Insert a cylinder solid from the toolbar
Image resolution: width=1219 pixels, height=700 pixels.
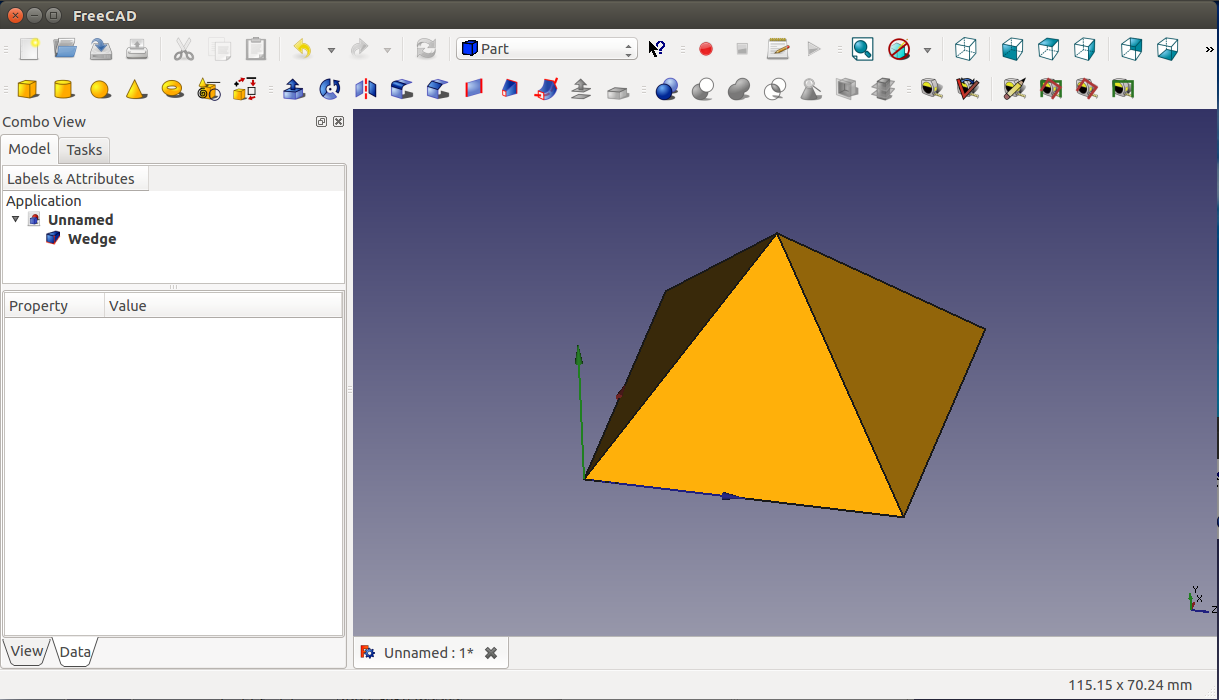pos(64,89)
